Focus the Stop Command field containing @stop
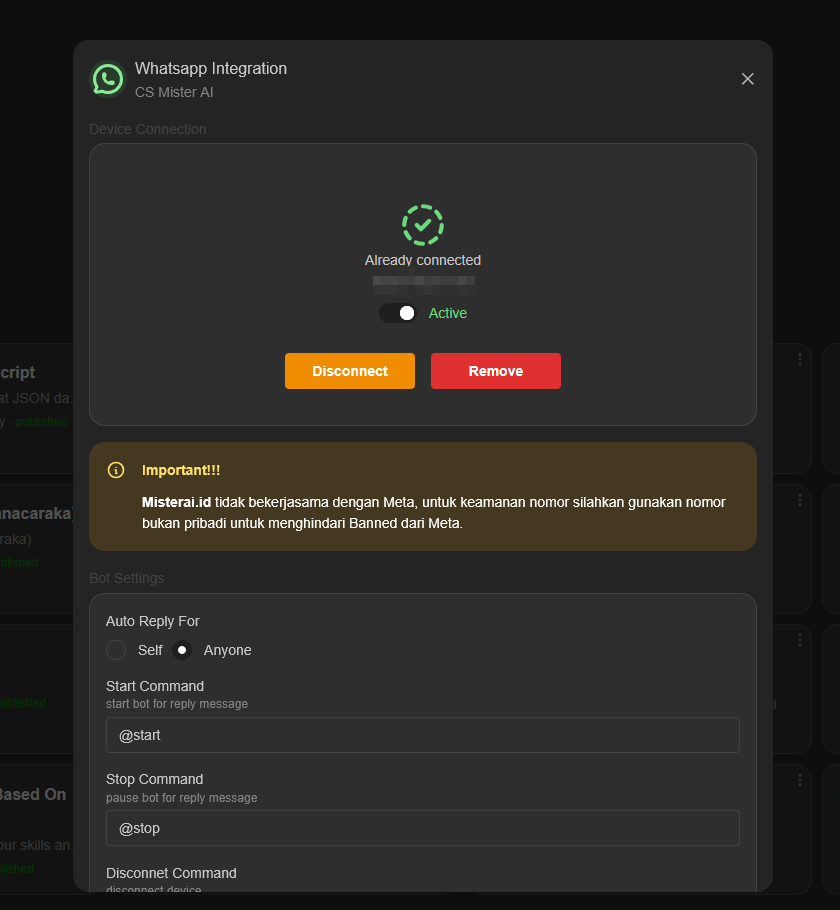This screenshot has width=840, height=910. (422, 828)
